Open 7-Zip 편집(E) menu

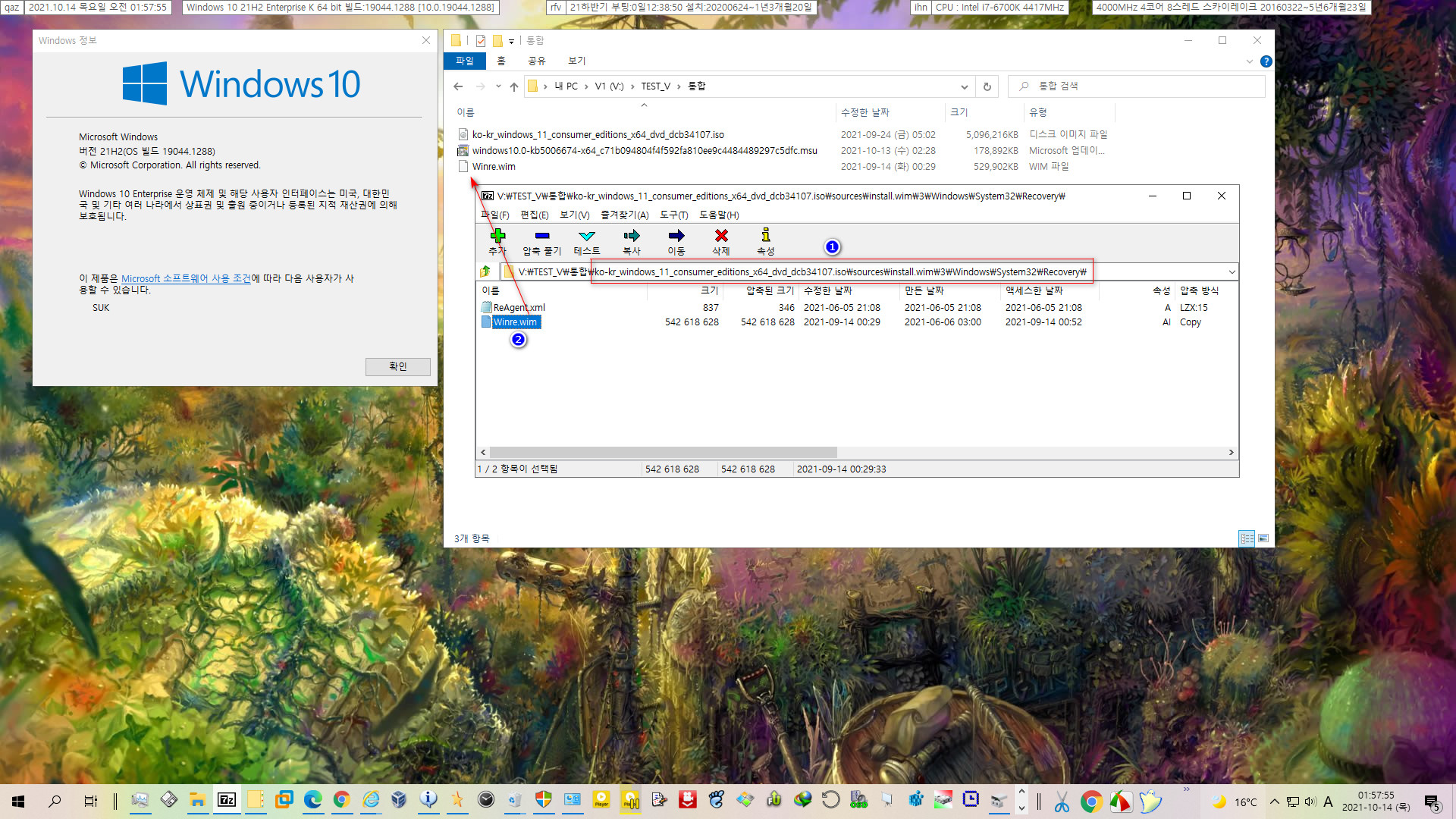click(x=535, y=215)
